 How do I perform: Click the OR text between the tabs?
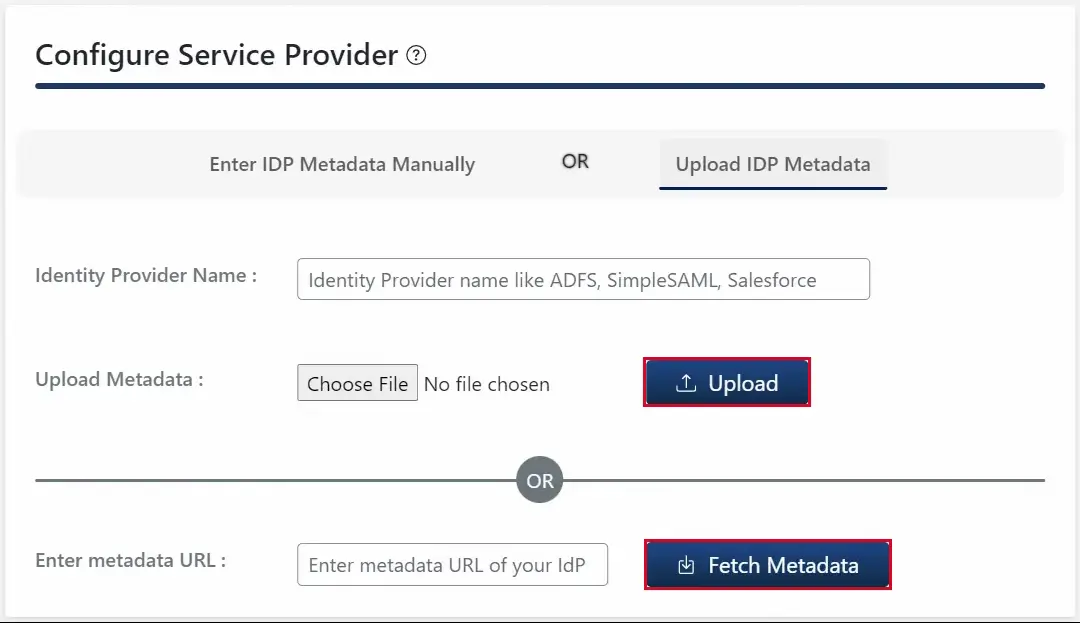click(x=575, y=161)
